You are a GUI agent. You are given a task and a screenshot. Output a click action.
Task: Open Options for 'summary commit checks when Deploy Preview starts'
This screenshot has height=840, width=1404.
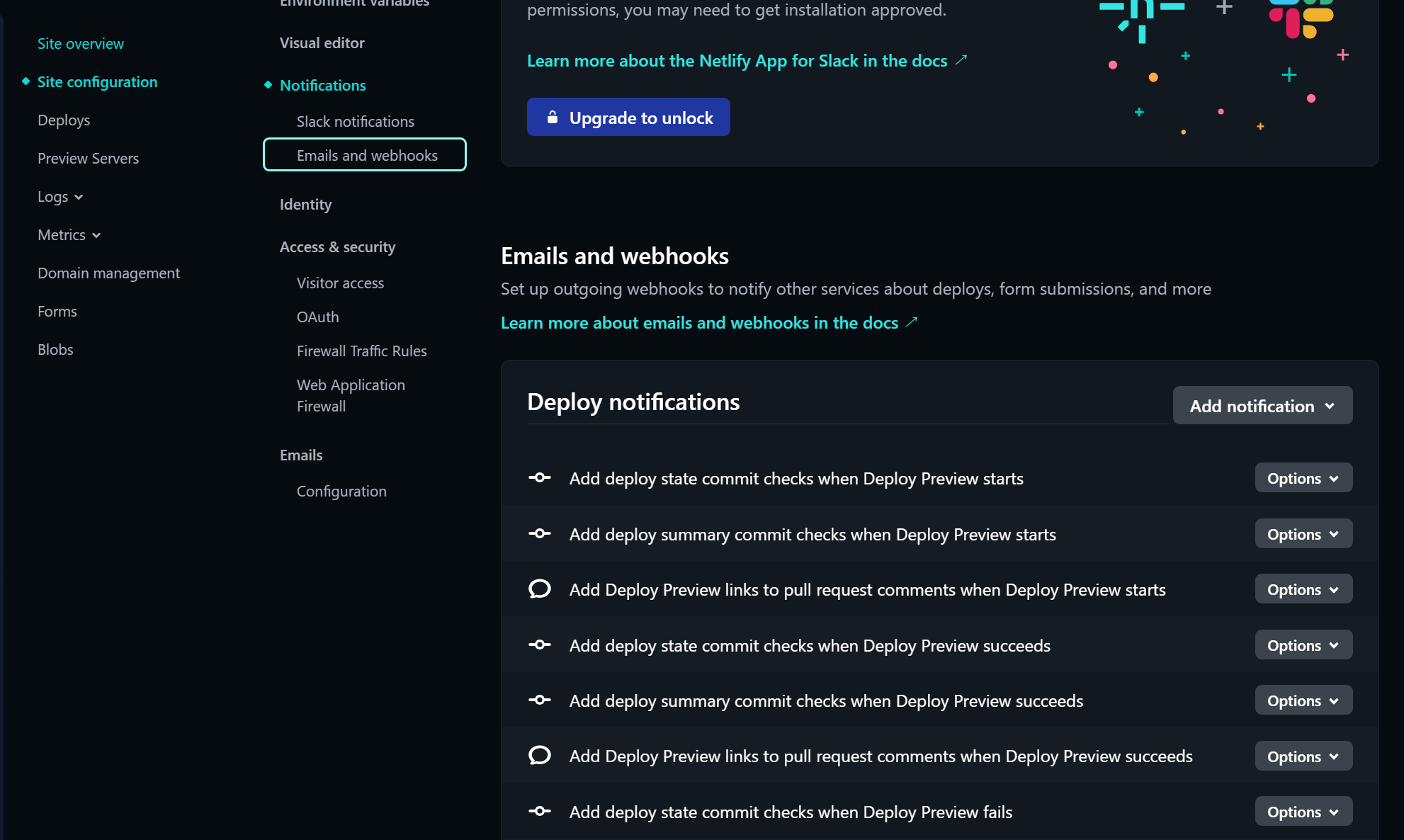(1304, 533)
